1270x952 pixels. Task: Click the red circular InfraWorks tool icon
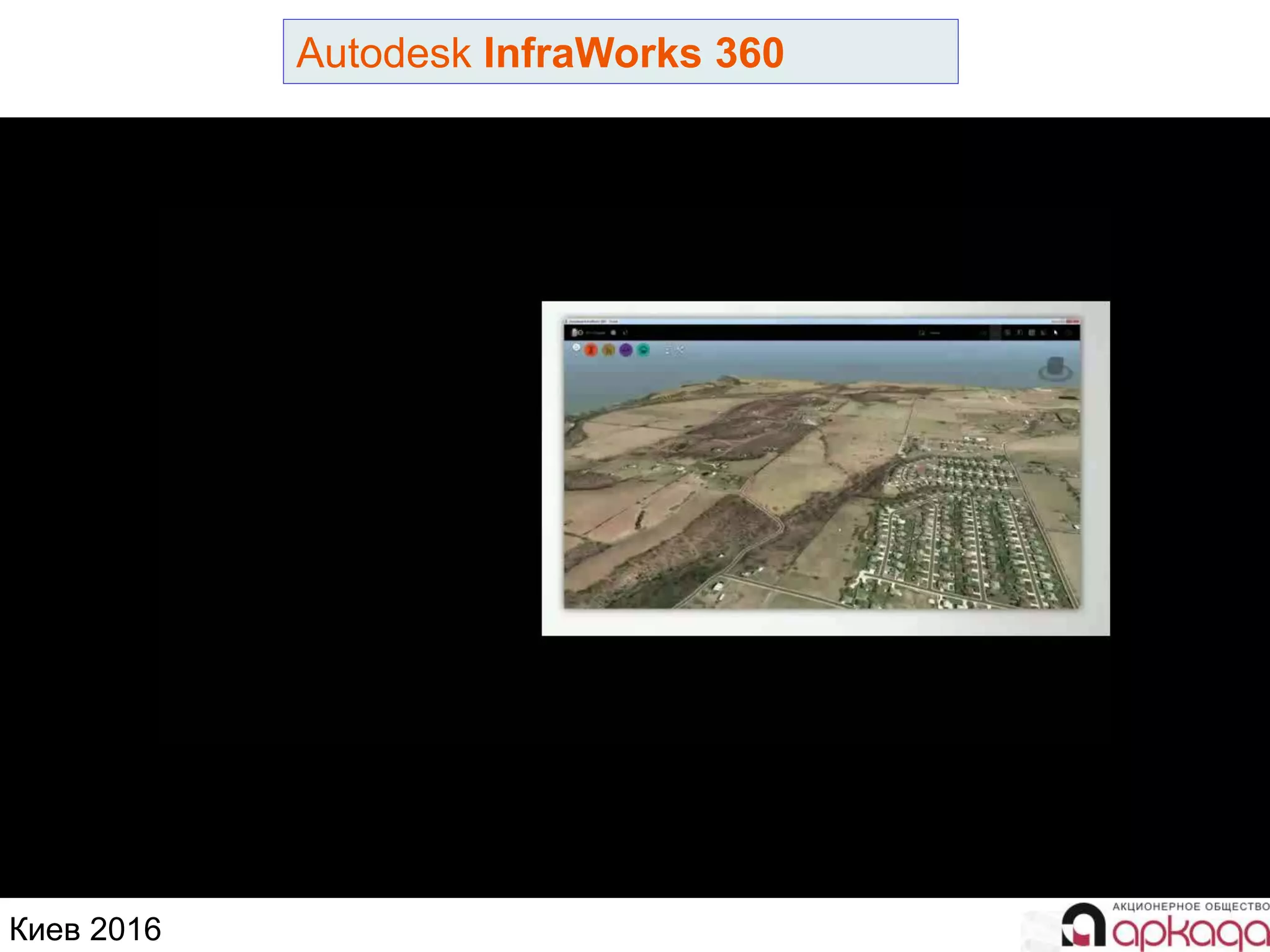point(591,350)
